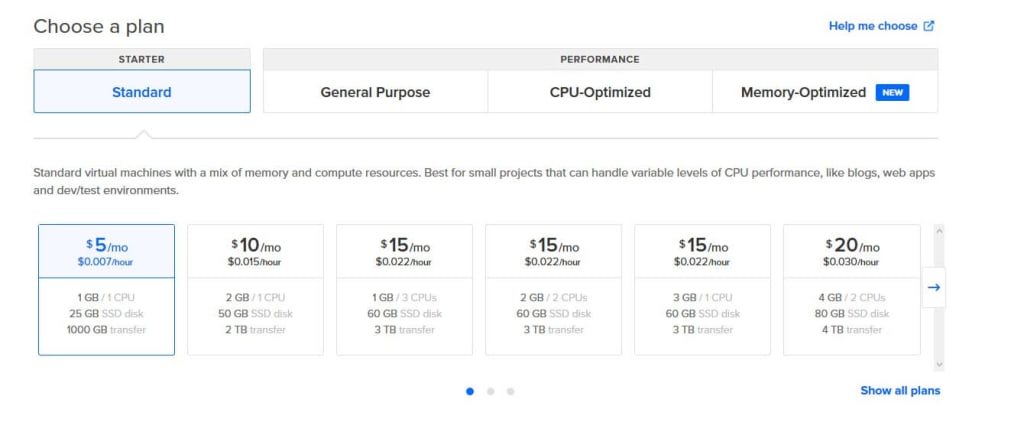Viewport: 1024px width, 435px height.
Task: Select the Standard starter plan tab
Action: 142,92
